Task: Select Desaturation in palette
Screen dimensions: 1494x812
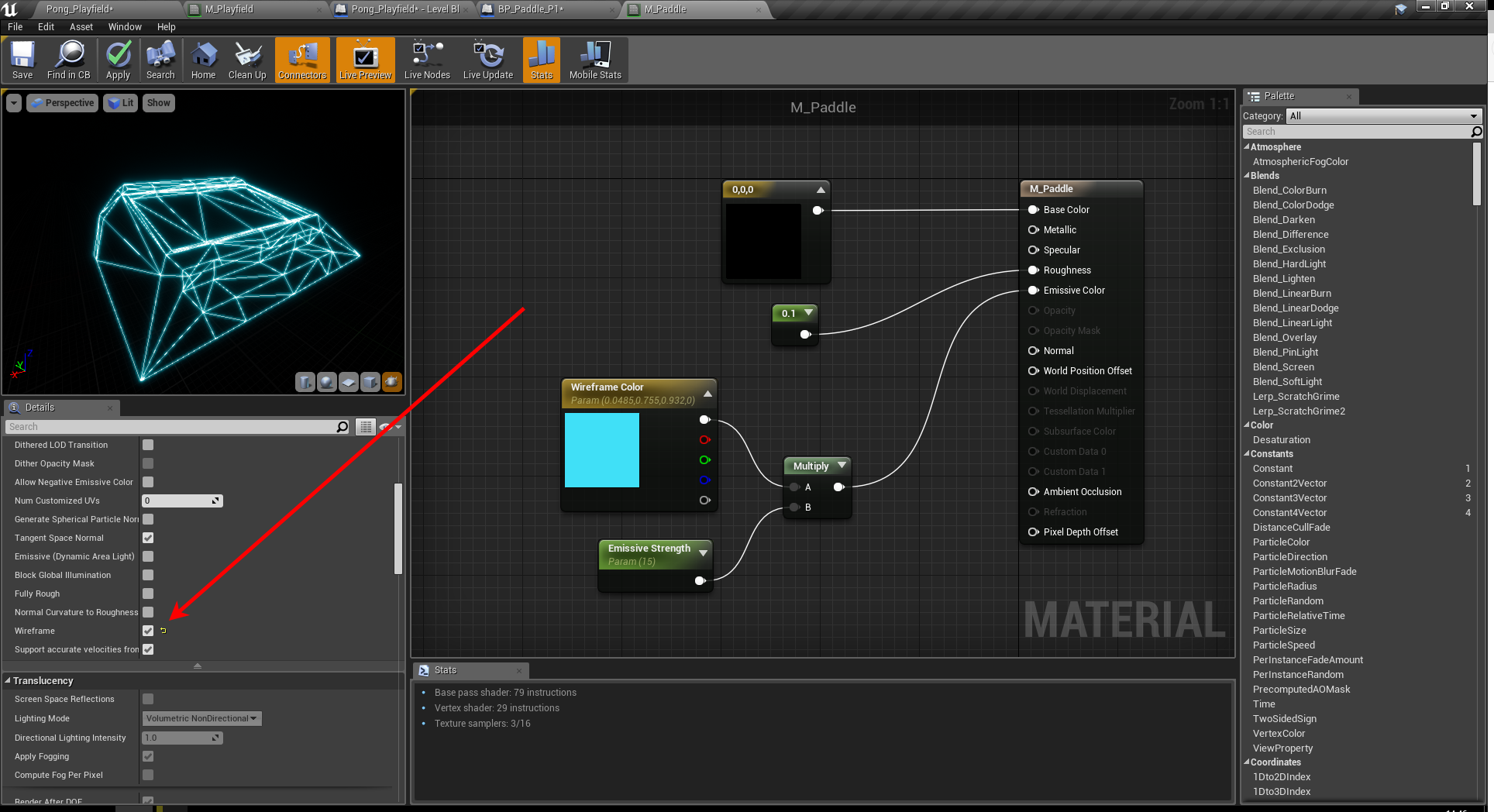Action: point(1281,440)
